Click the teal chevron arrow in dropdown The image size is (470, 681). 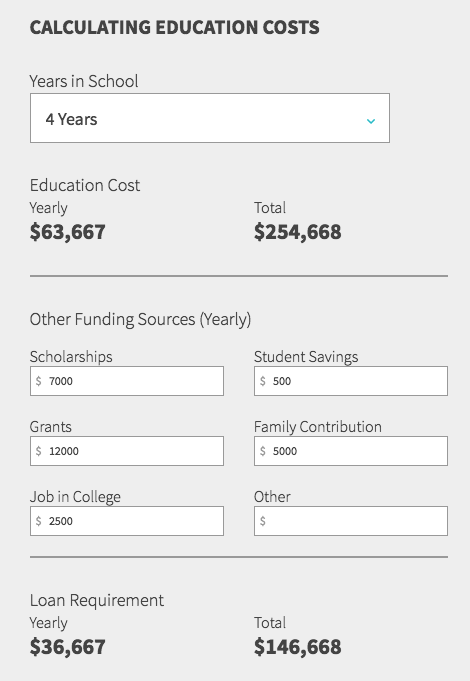pos(371,121)
